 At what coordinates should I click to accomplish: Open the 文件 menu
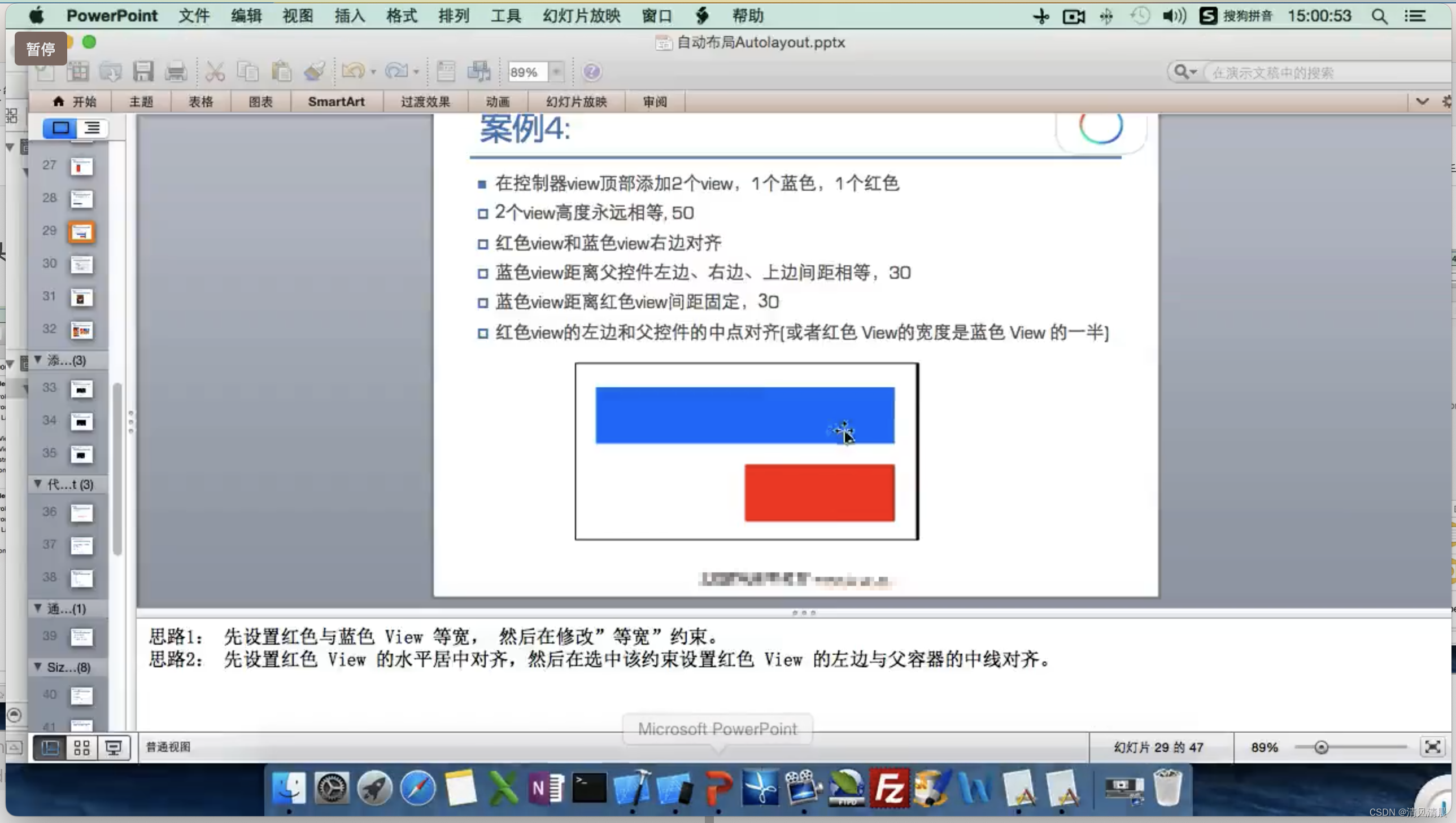coord(194,16)
